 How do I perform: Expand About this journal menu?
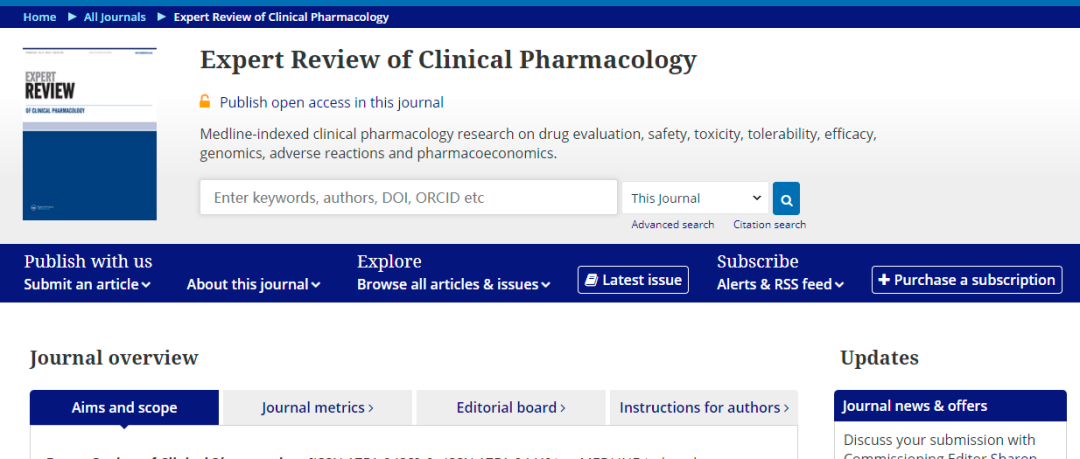click(x=253, y=284)
